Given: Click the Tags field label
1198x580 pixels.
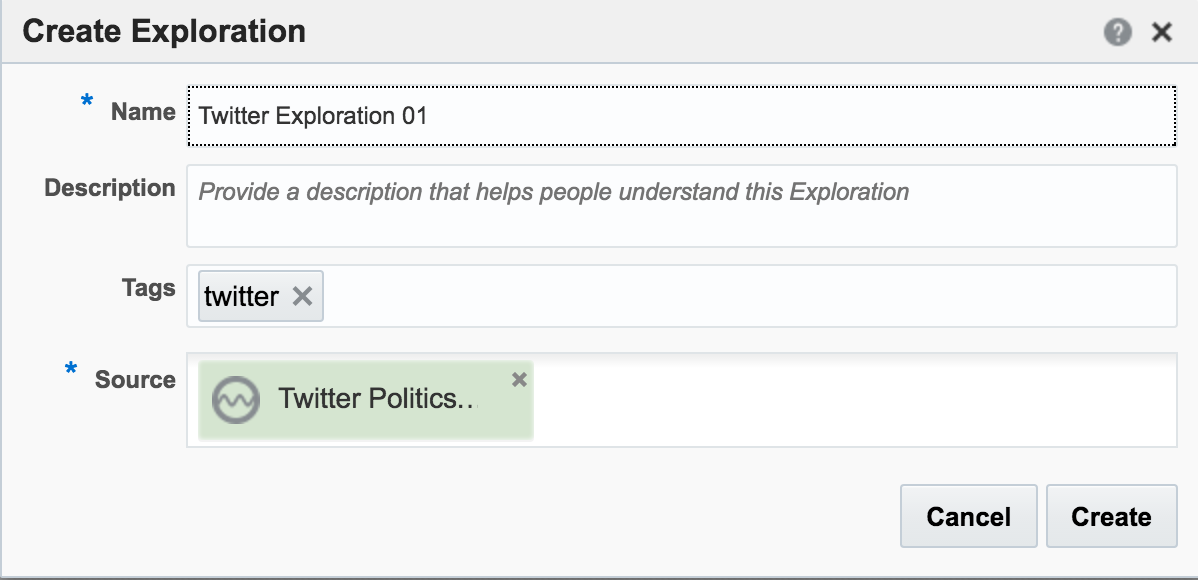Looking at the screenshot, I should (149, 288).
